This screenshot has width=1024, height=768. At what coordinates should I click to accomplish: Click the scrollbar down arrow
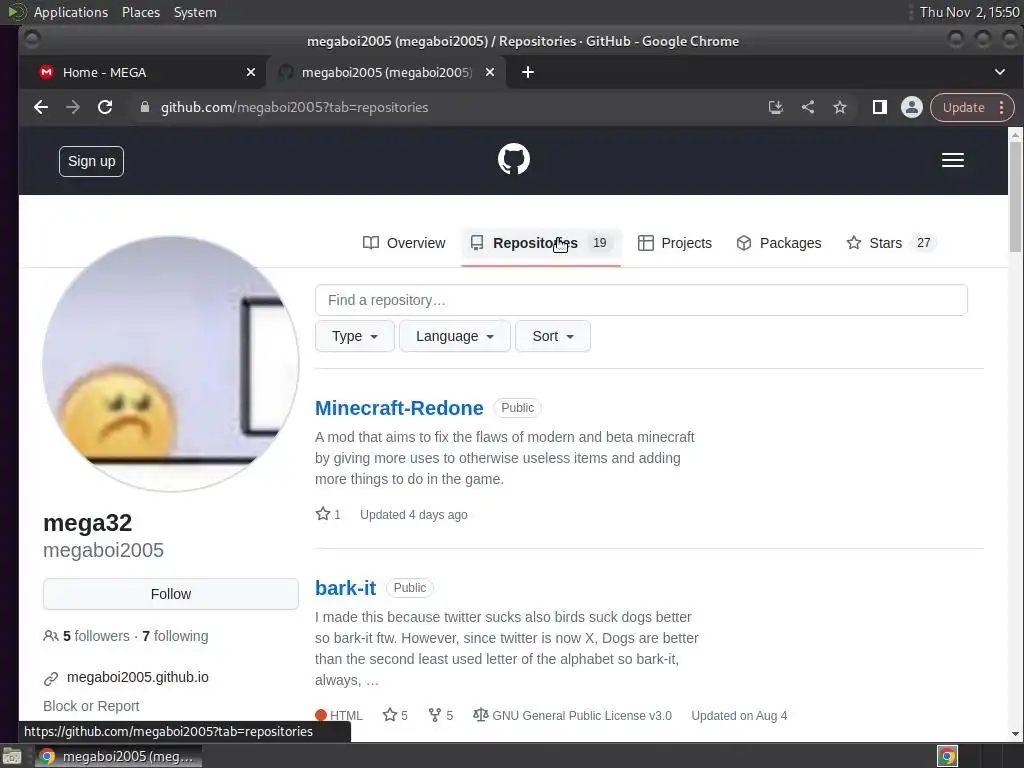click(1015, 734)
